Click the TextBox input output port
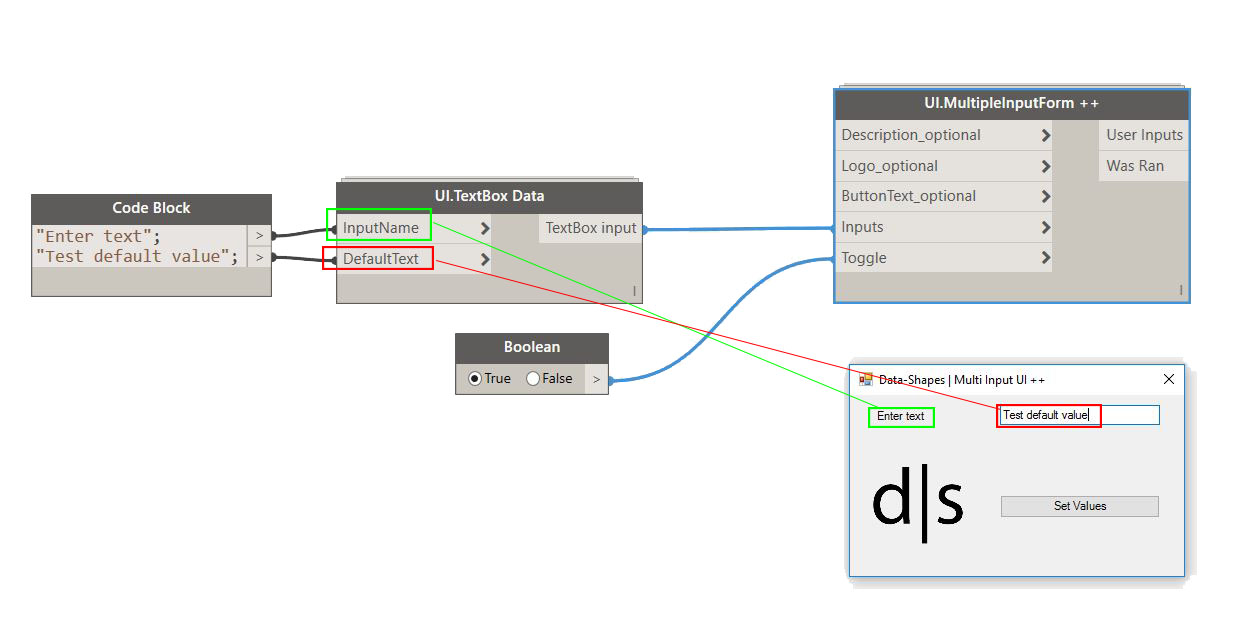 tap(590, 228)
